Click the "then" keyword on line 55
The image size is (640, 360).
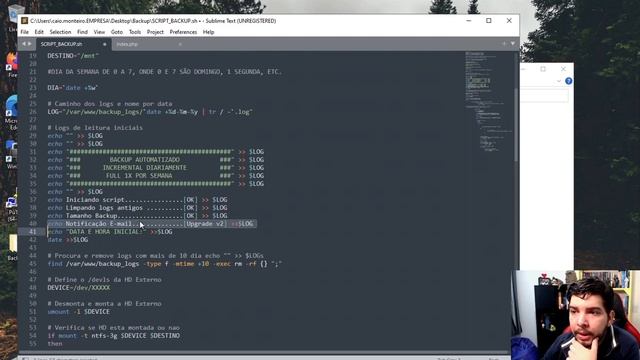pyautogui.click(x=55, y=344)
